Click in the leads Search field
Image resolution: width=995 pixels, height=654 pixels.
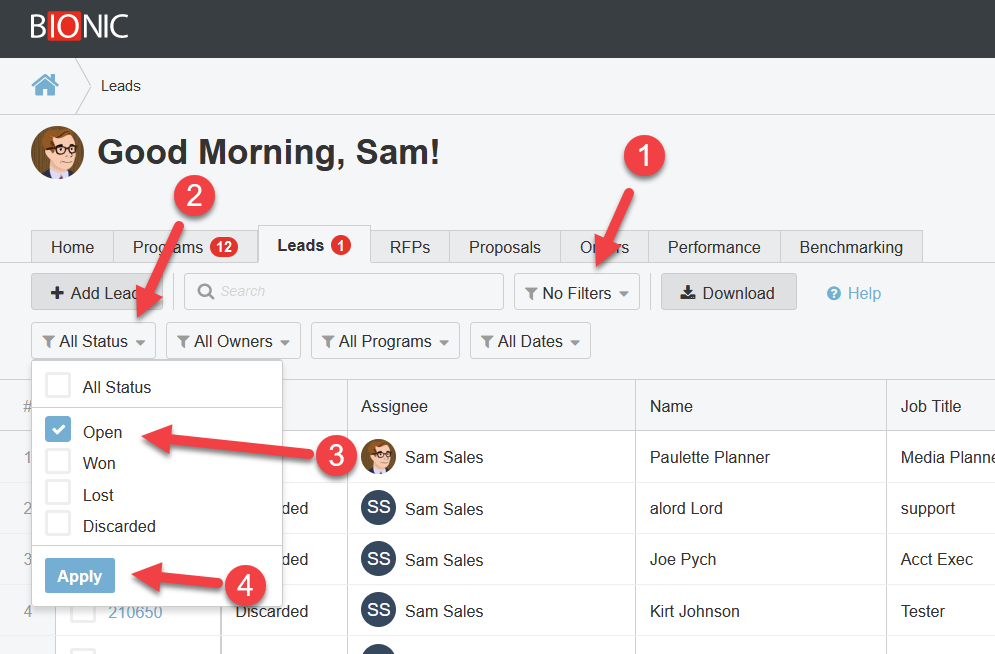[344, 292]
